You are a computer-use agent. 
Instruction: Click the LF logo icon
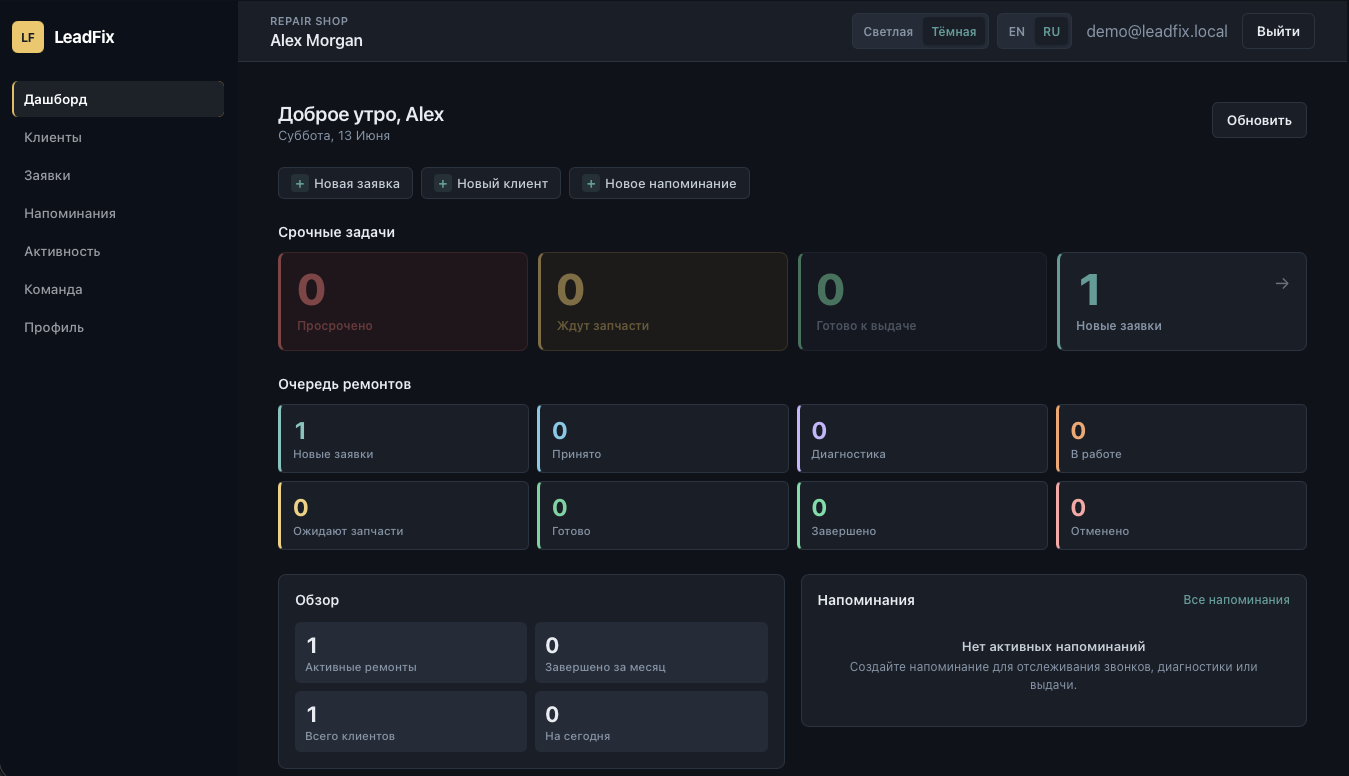(28, 37)
